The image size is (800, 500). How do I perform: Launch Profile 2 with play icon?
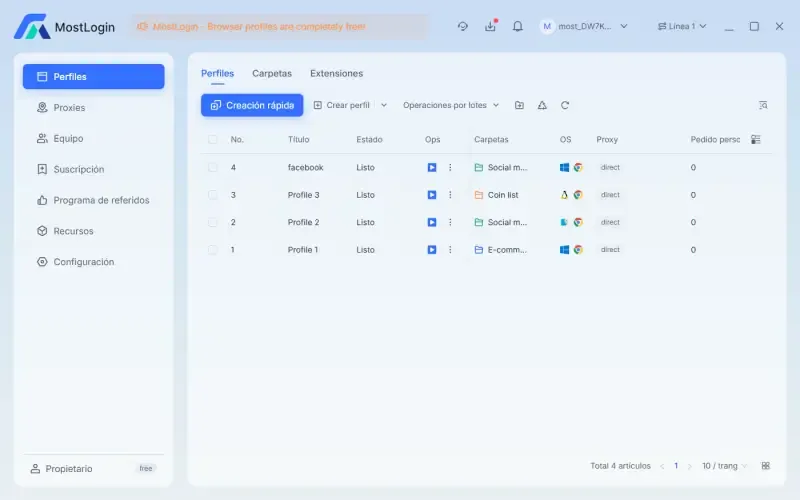[432, 222]
